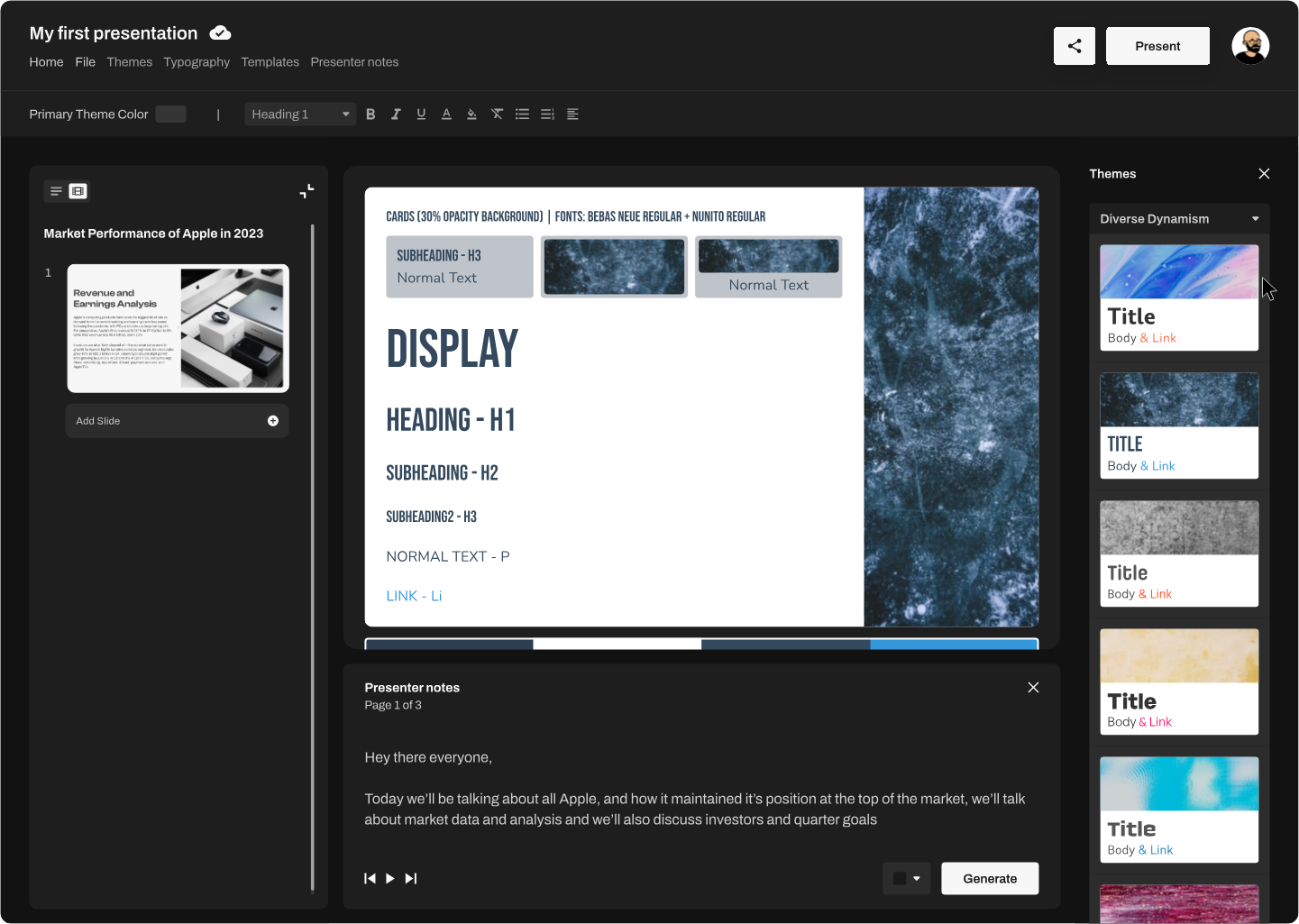Click the HEADING - H1 preview text
Image resolution: width=1299 pixels, height=924 pixels.
coord(451,420)
